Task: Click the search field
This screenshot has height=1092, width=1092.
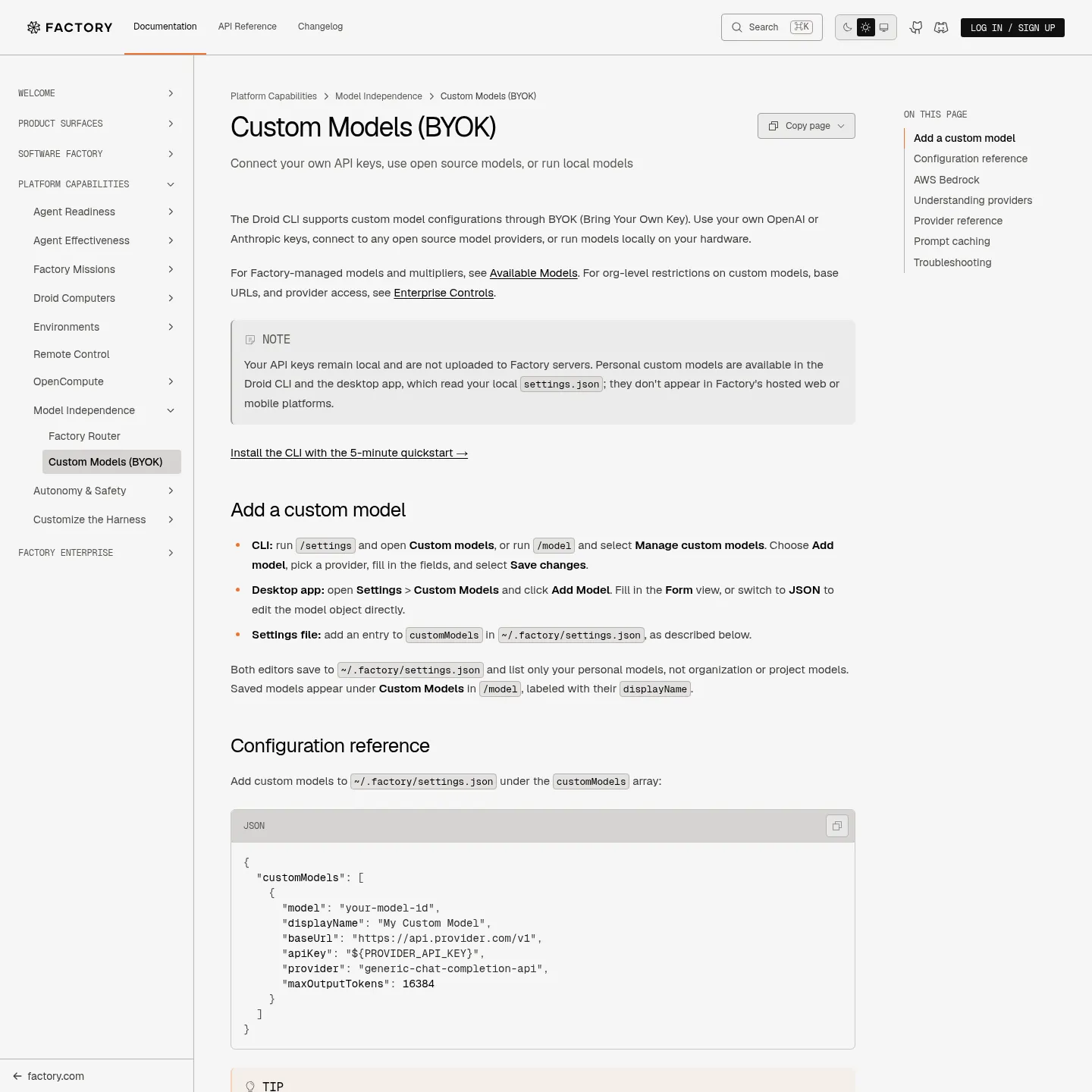Action: pyautogui.click(x=772, y=27)
